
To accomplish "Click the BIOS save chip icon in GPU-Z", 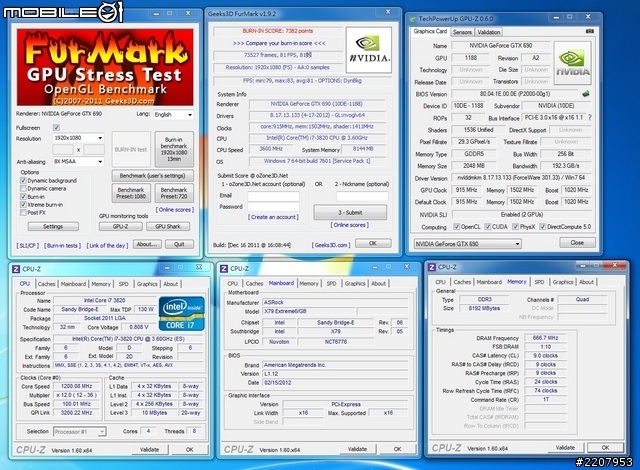I will [586, 94].
